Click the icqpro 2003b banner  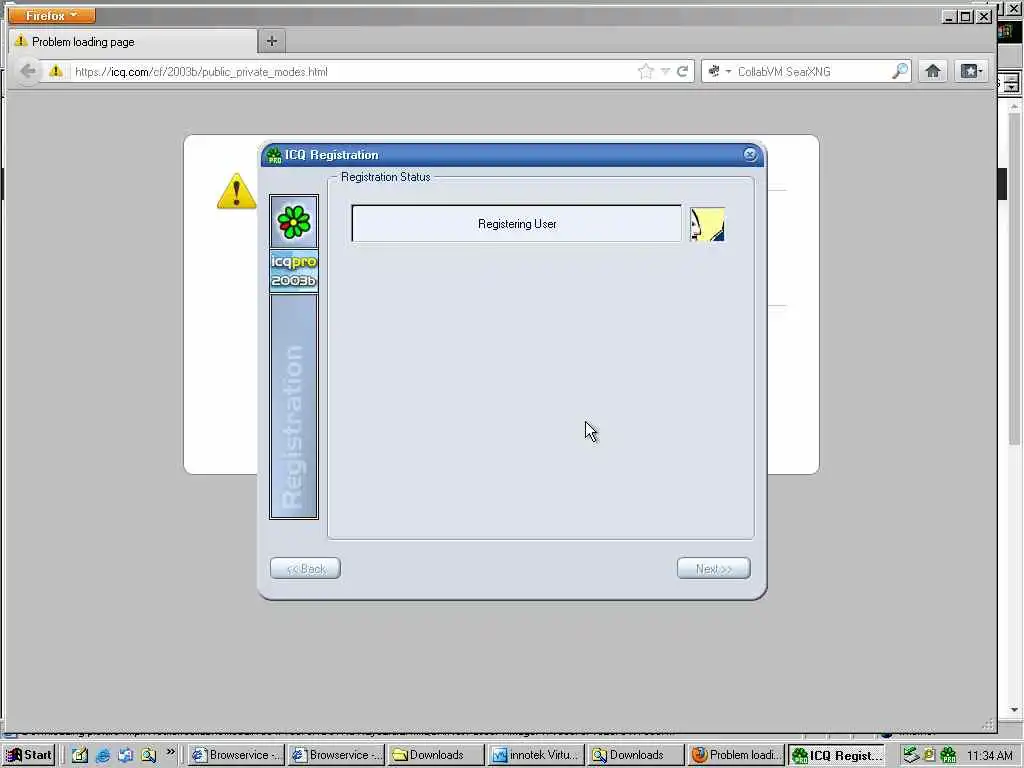pos(294,271)
